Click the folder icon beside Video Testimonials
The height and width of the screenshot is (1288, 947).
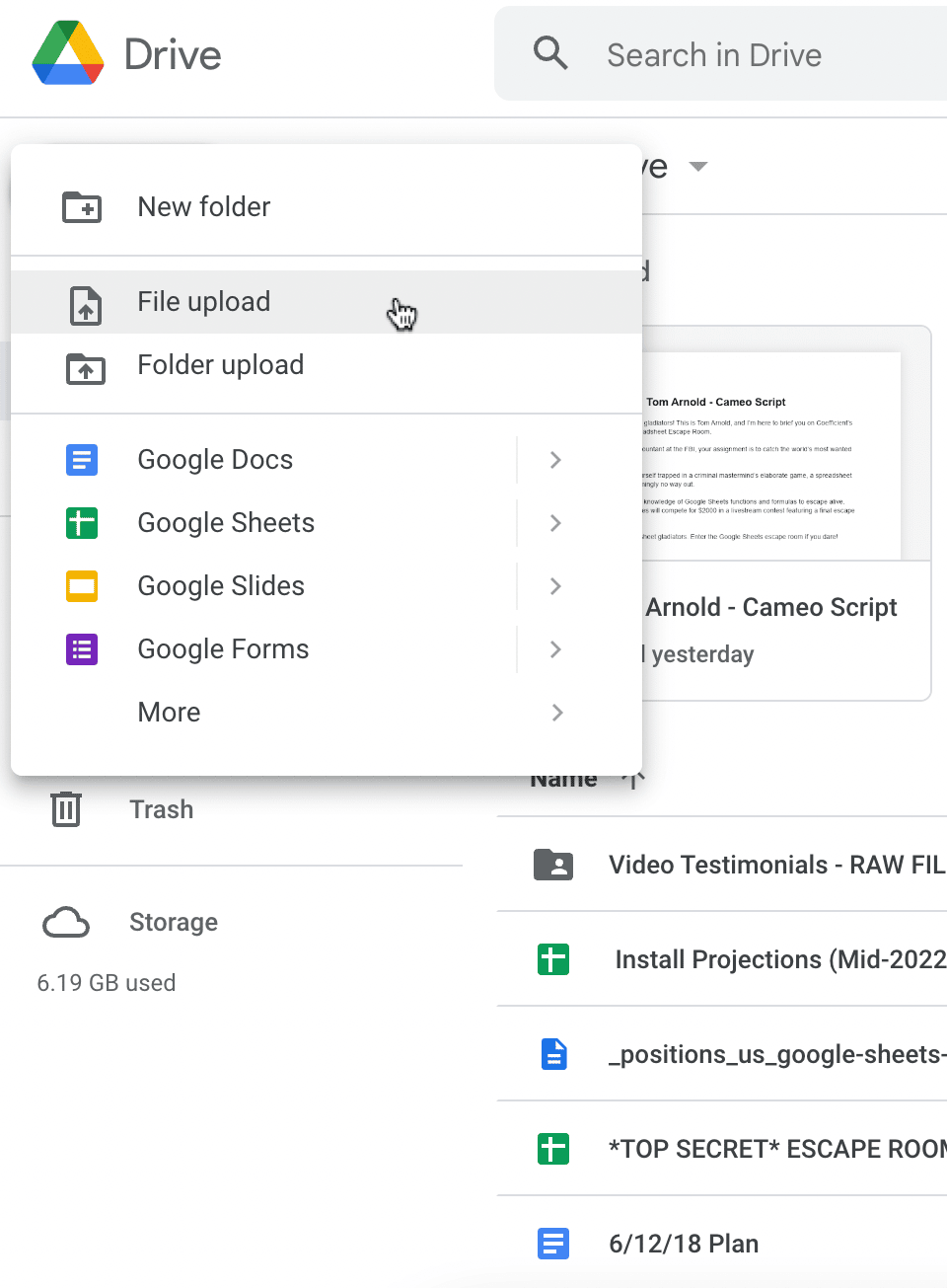[553, 865]
